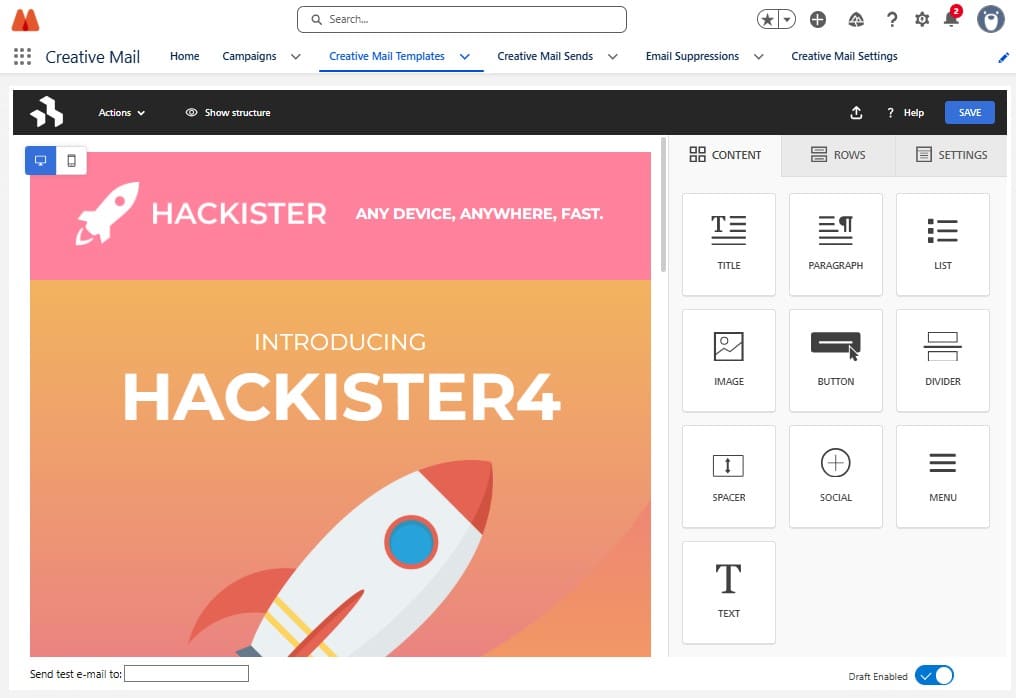Click the email canvas vertical scrollbar
This screenshot has height=698, width=1016.
click(663, 205)
